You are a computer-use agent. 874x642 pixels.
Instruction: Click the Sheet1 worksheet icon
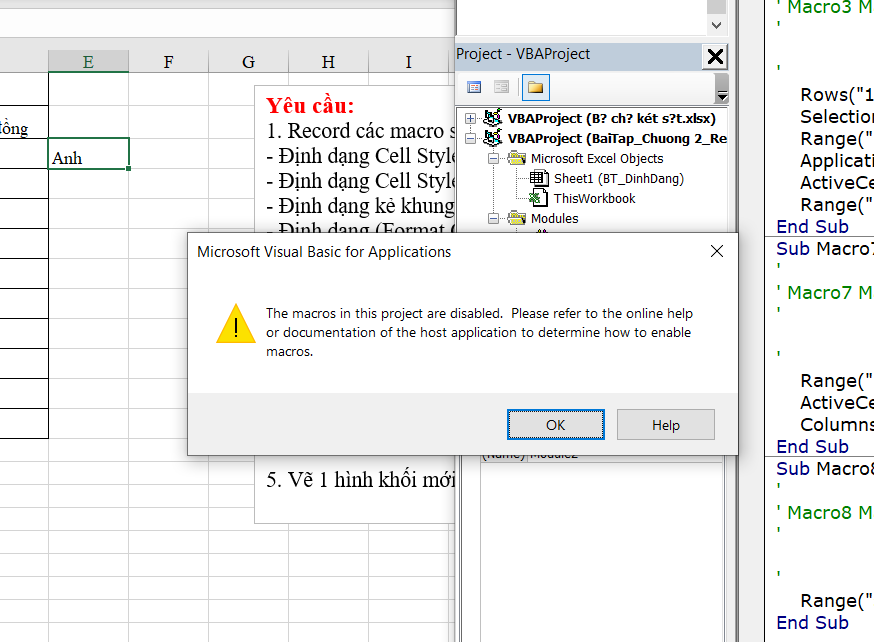pos(539,178)
